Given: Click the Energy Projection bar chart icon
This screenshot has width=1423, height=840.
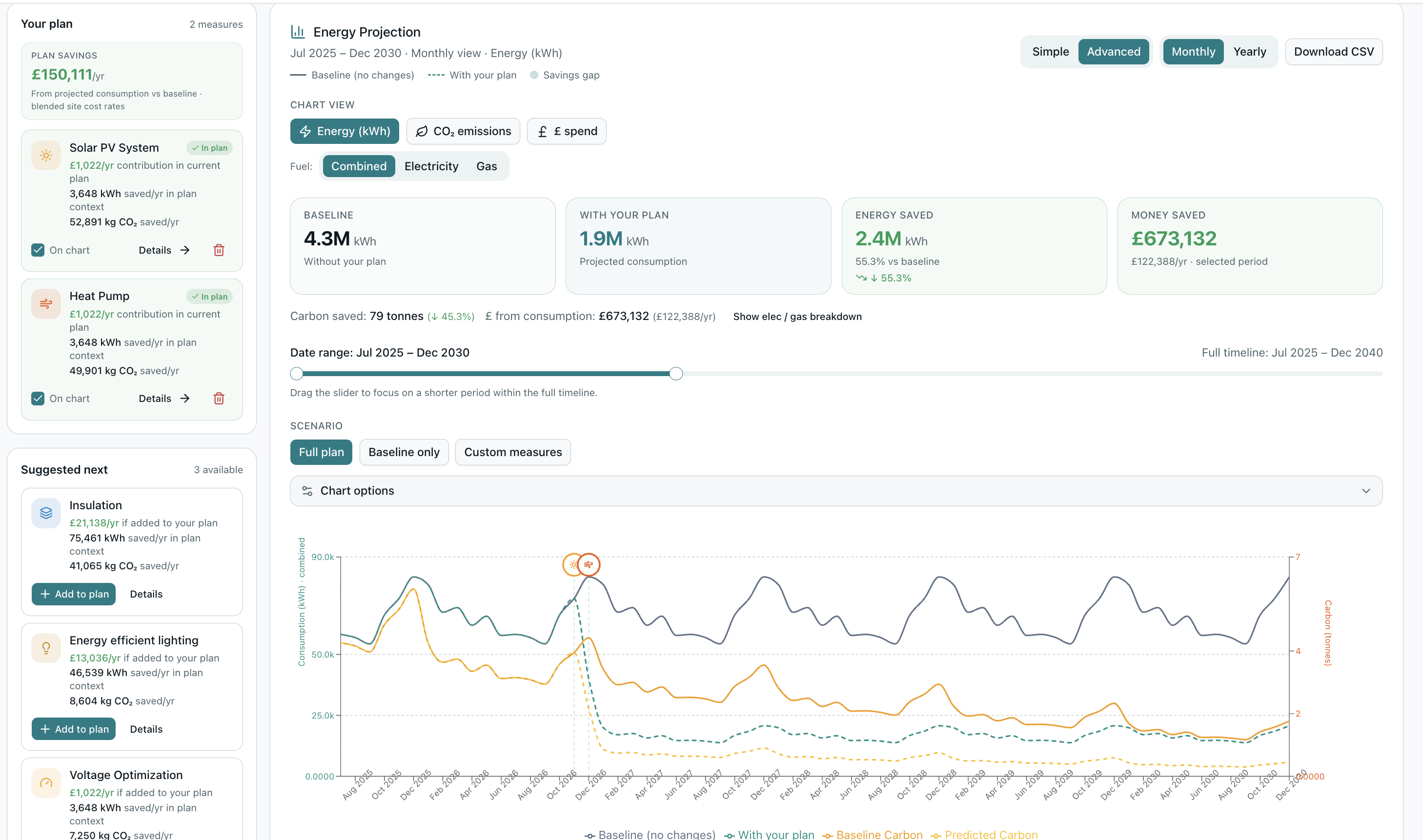Looking at the screenshot, I should pos(298,32).
